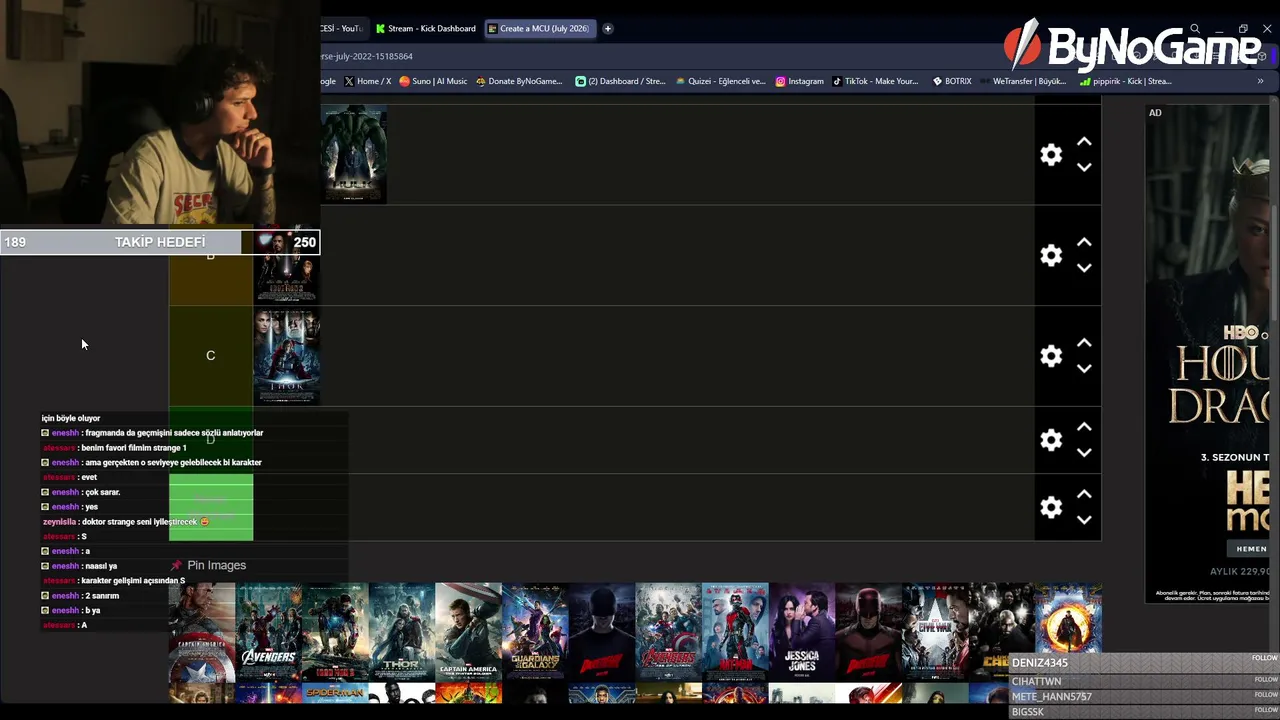Open settings gear for the Hulk poster row
The width and height of the screenshot is (1280, 720).
click(x=1051, y=155)
